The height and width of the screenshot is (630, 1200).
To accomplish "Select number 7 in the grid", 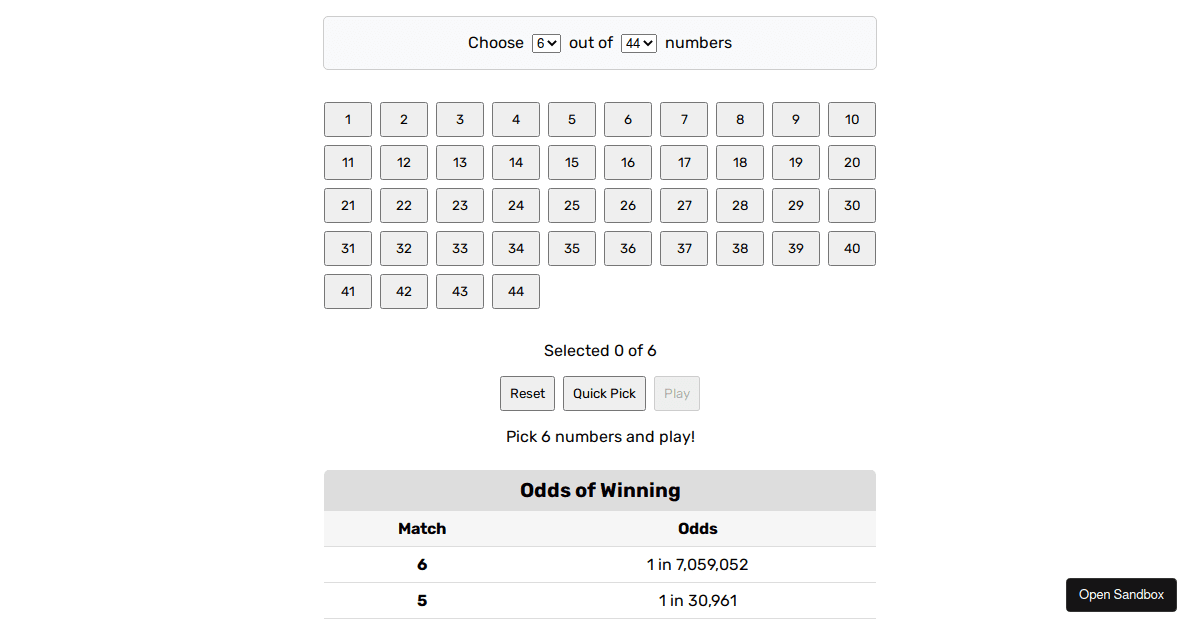I will [x=683, y=119].
